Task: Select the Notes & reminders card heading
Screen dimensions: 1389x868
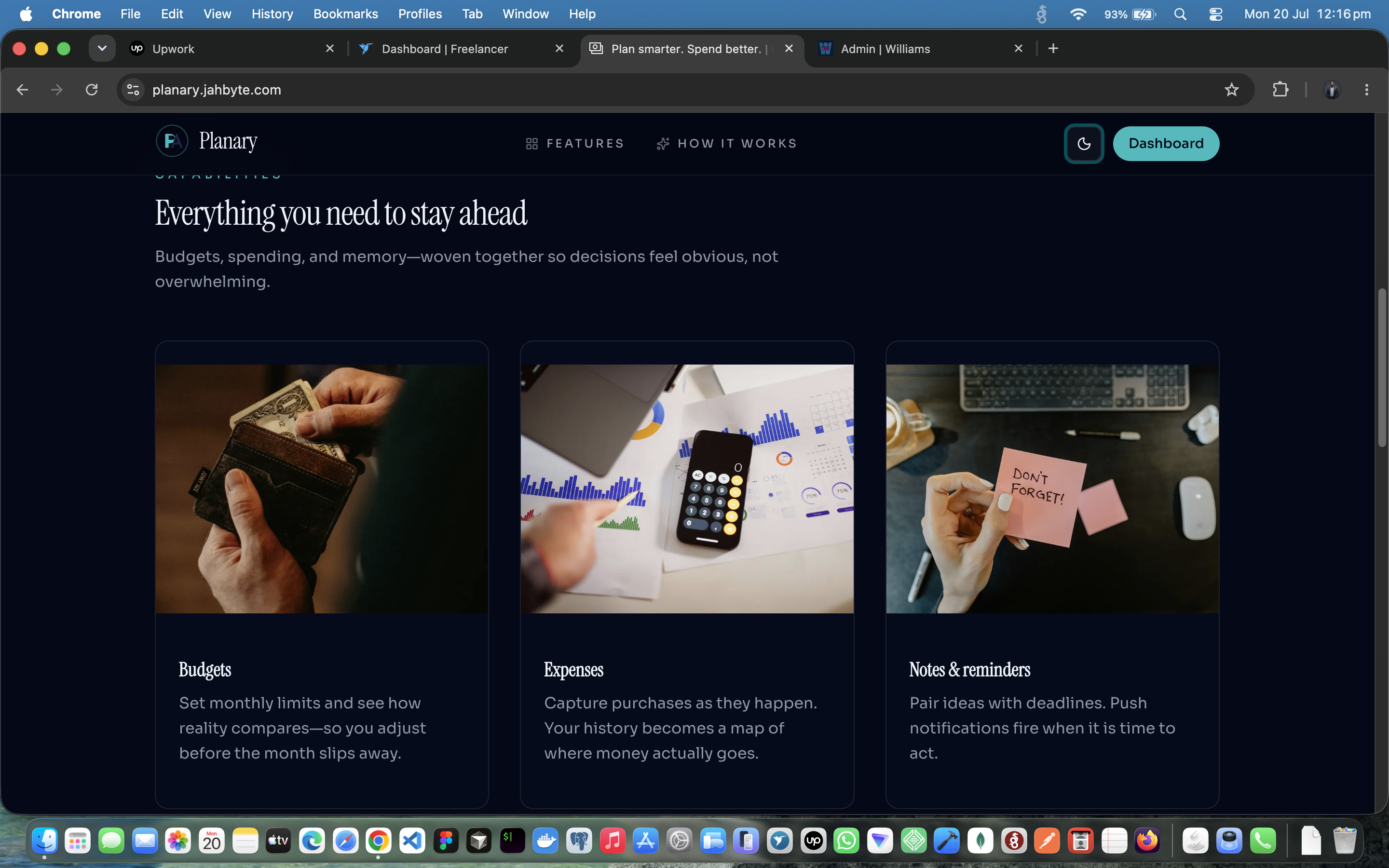Action: coord(969,669)
